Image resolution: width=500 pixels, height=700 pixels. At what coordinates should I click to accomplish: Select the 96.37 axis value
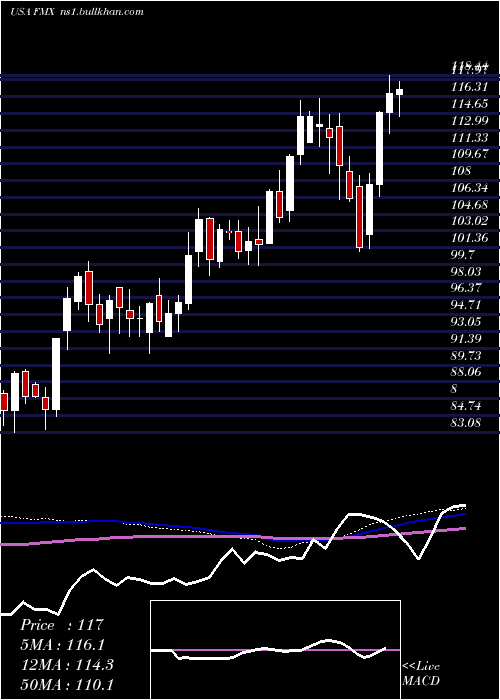[467, 288]
